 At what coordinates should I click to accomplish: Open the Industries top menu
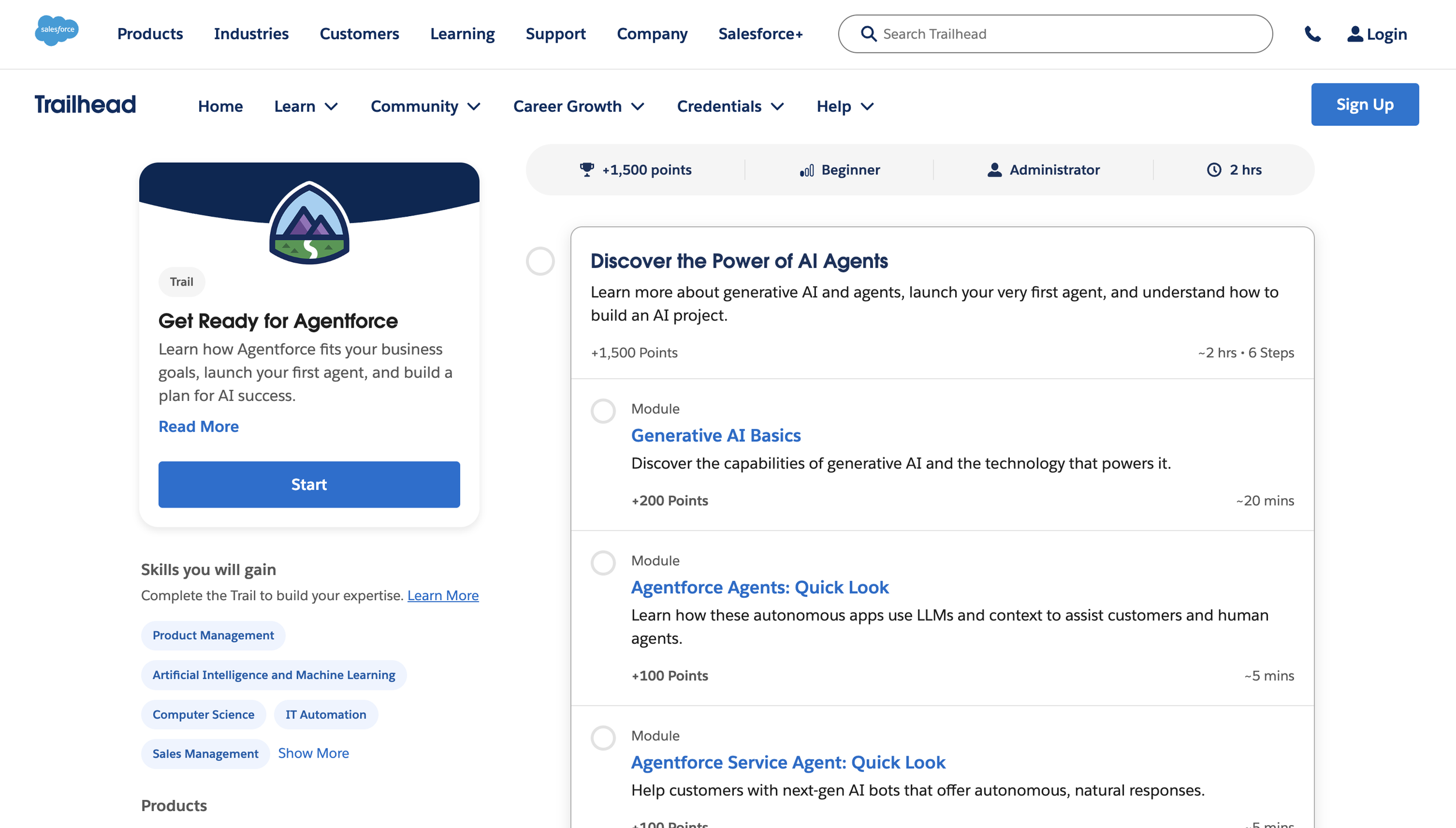coord(251,34)
